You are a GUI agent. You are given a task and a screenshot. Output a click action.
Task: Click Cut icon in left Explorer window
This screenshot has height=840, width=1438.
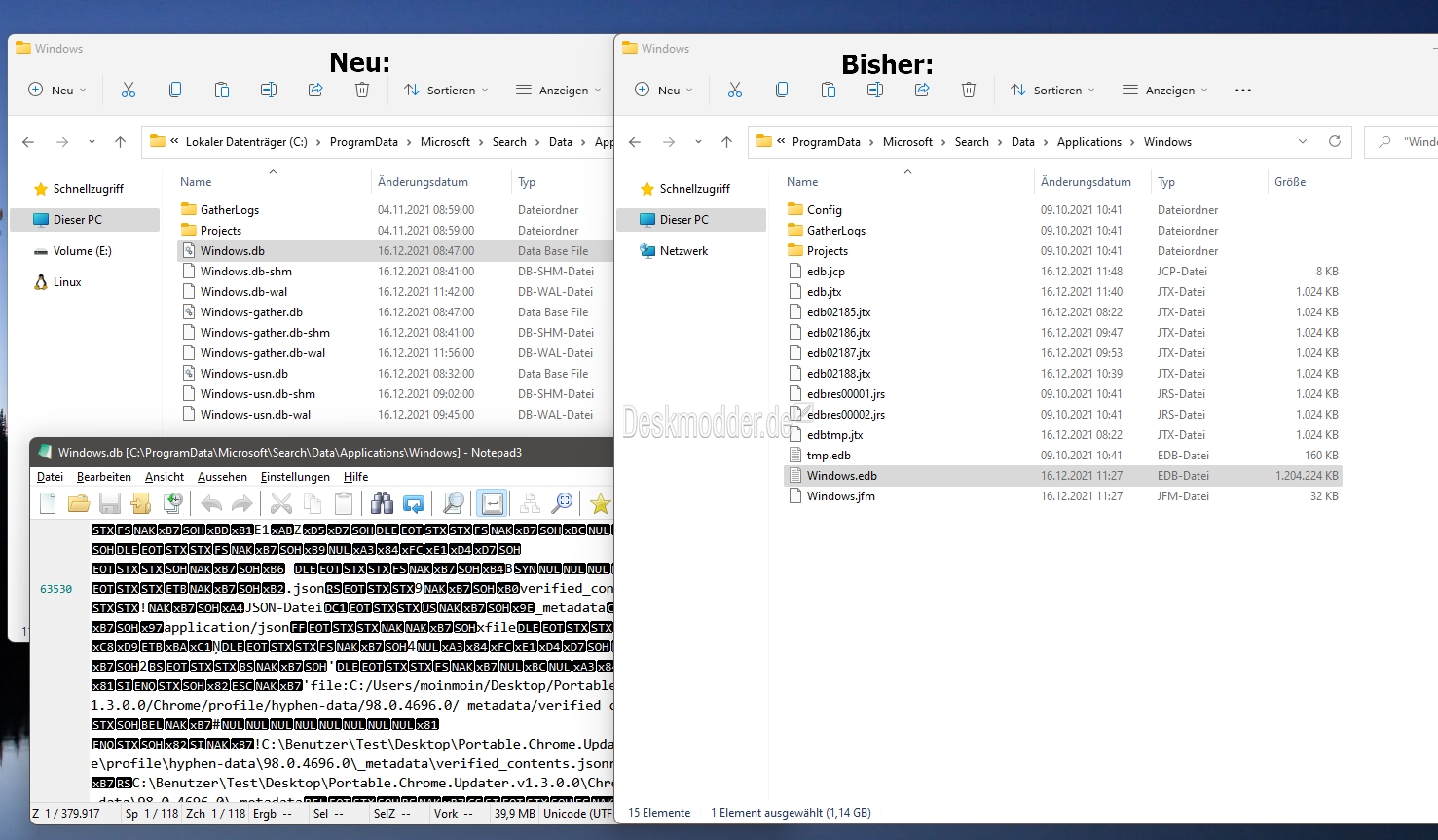tap(128, 90)
